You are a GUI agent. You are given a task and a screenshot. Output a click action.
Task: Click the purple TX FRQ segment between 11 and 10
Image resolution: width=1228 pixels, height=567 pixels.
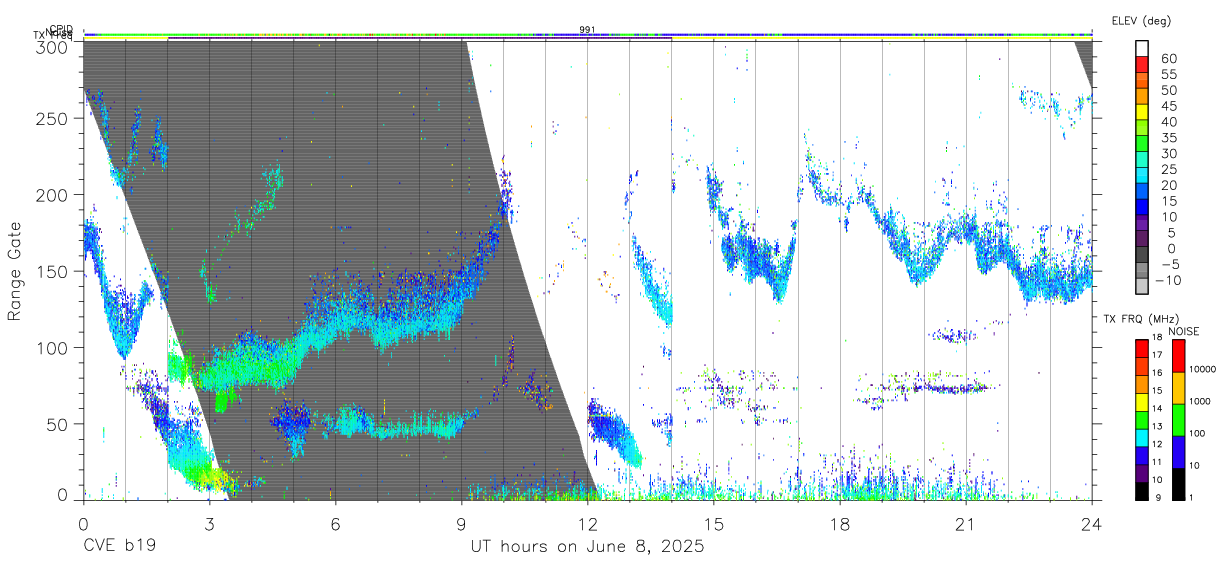tap(1142, 473)
